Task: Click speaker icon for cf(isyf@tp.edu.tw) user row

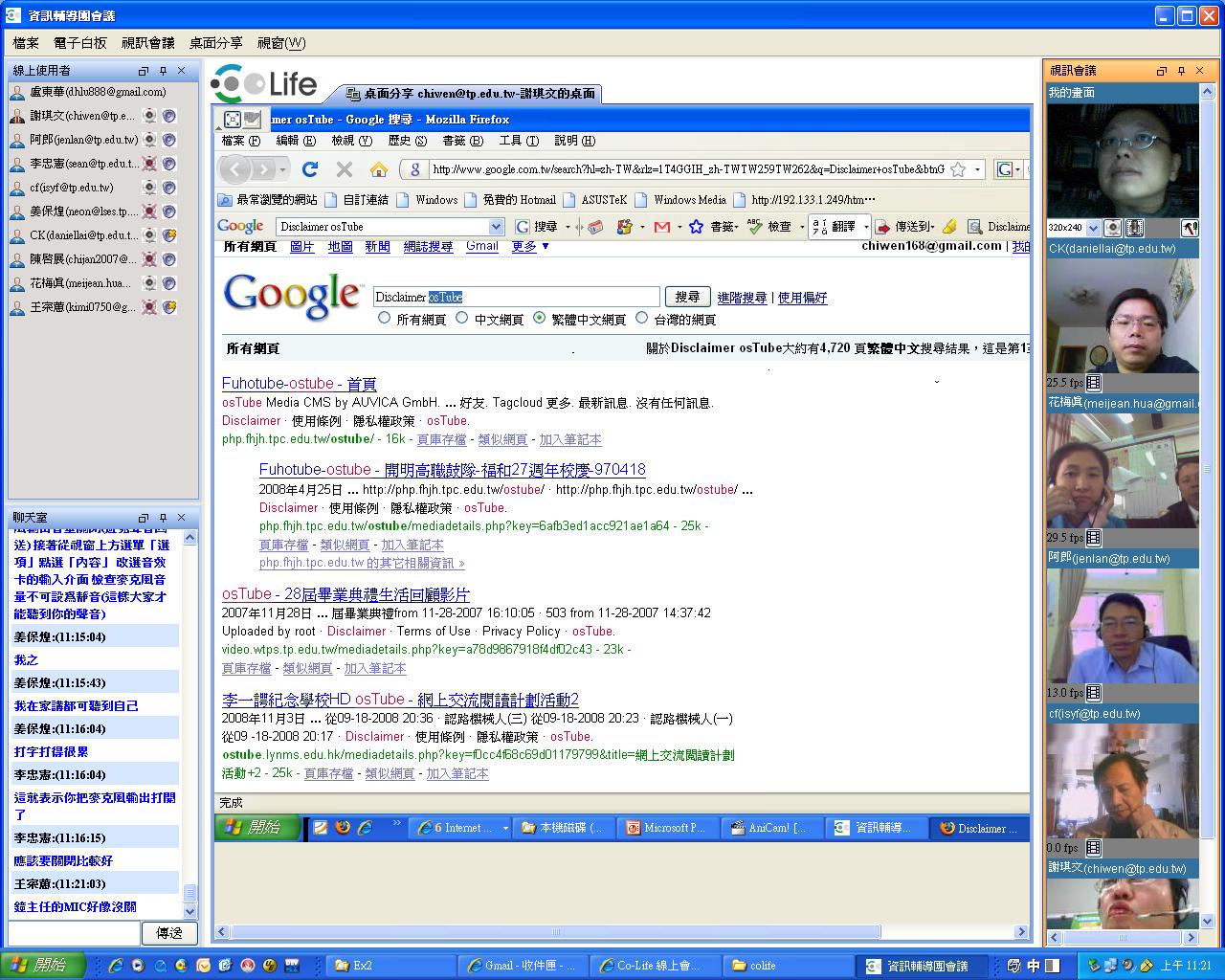Action: point(169,188)
